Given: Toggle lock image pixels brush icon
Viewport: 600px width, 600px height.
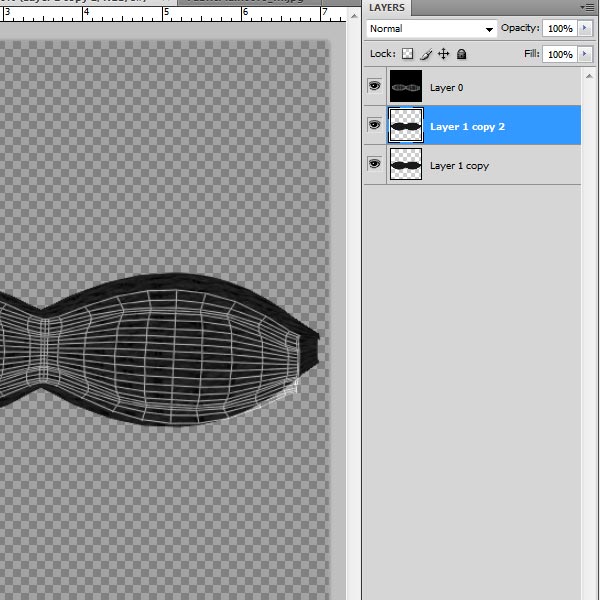Looking at the screenshot, I should [426, 54].
